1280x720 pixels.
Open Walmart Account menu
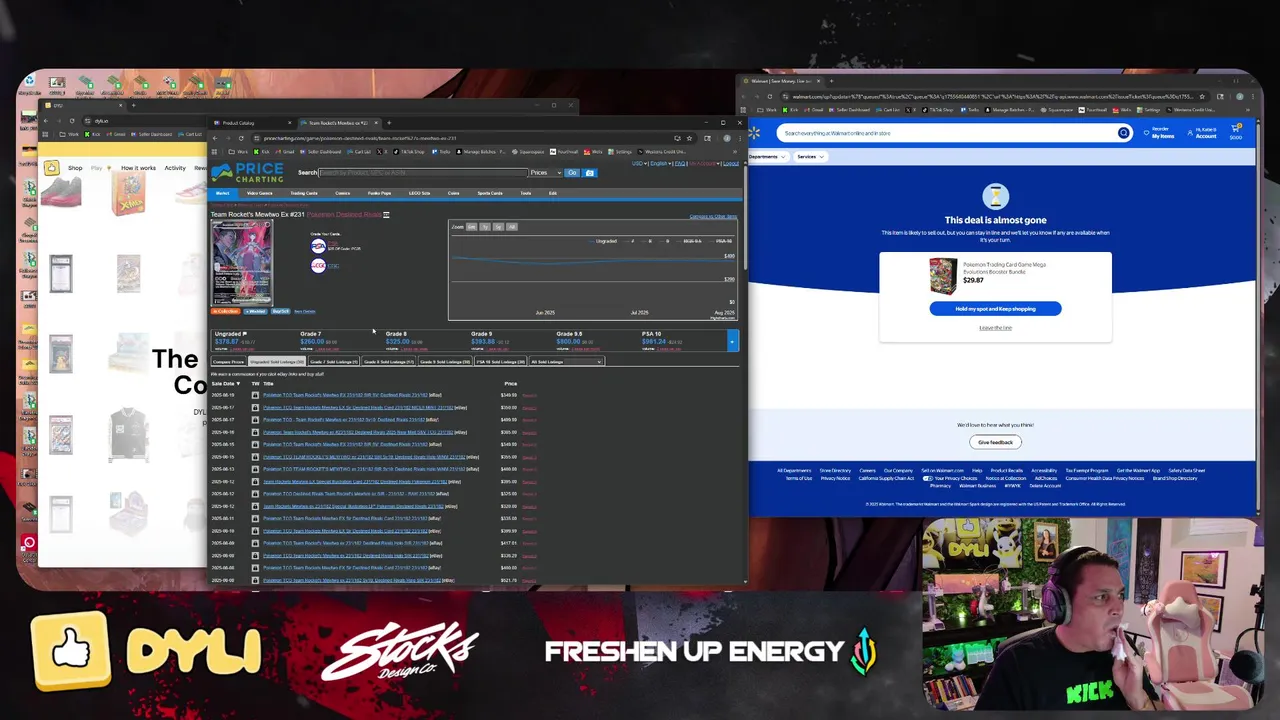pos(1200,133)
